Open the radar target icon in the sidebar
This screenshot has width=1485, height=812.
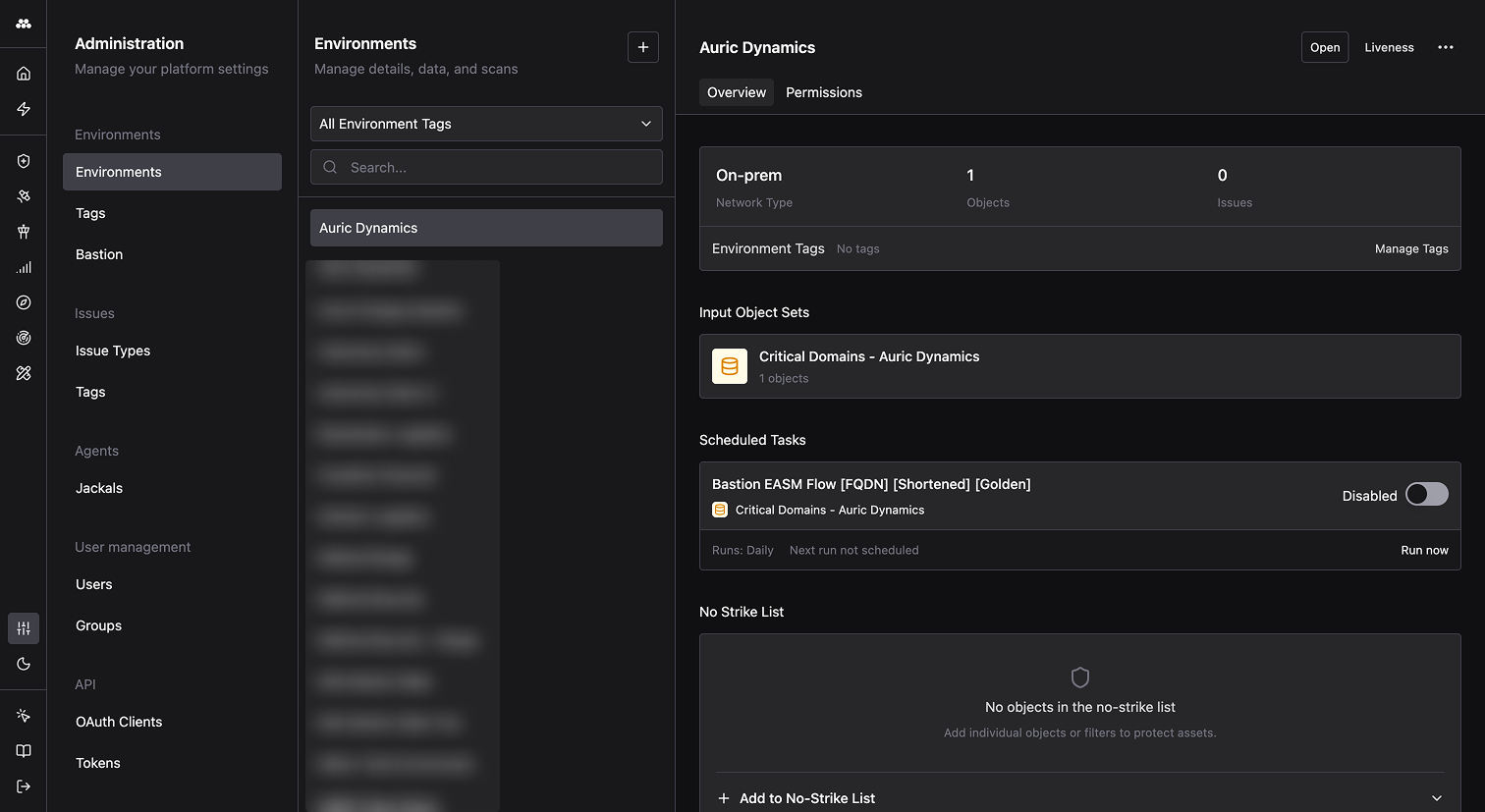(24, 338)
